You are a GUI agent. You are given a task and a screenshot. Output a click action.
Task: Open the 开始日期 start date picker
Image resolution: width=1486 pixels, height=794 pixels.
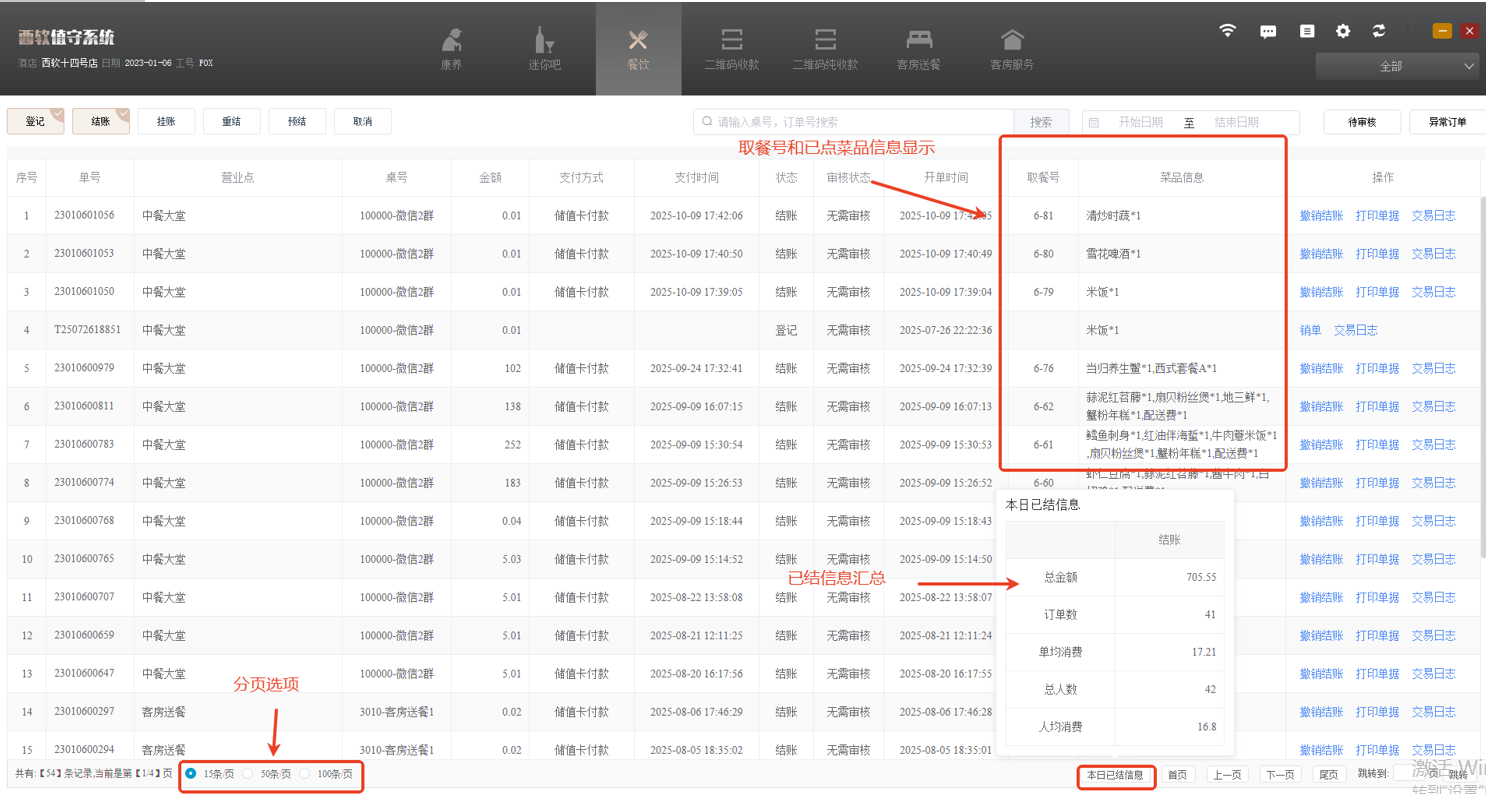(x=1140, y=122)
